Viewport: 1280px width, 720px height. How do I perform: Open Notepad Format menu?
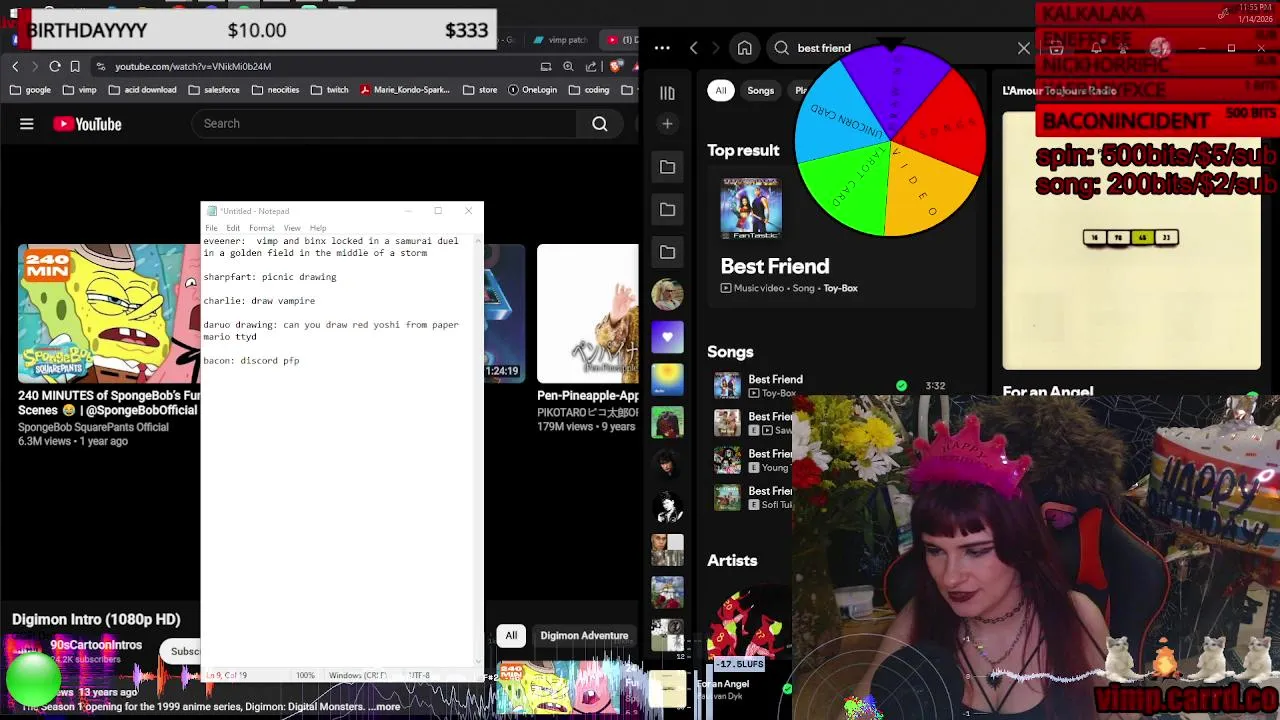[261, 228]
